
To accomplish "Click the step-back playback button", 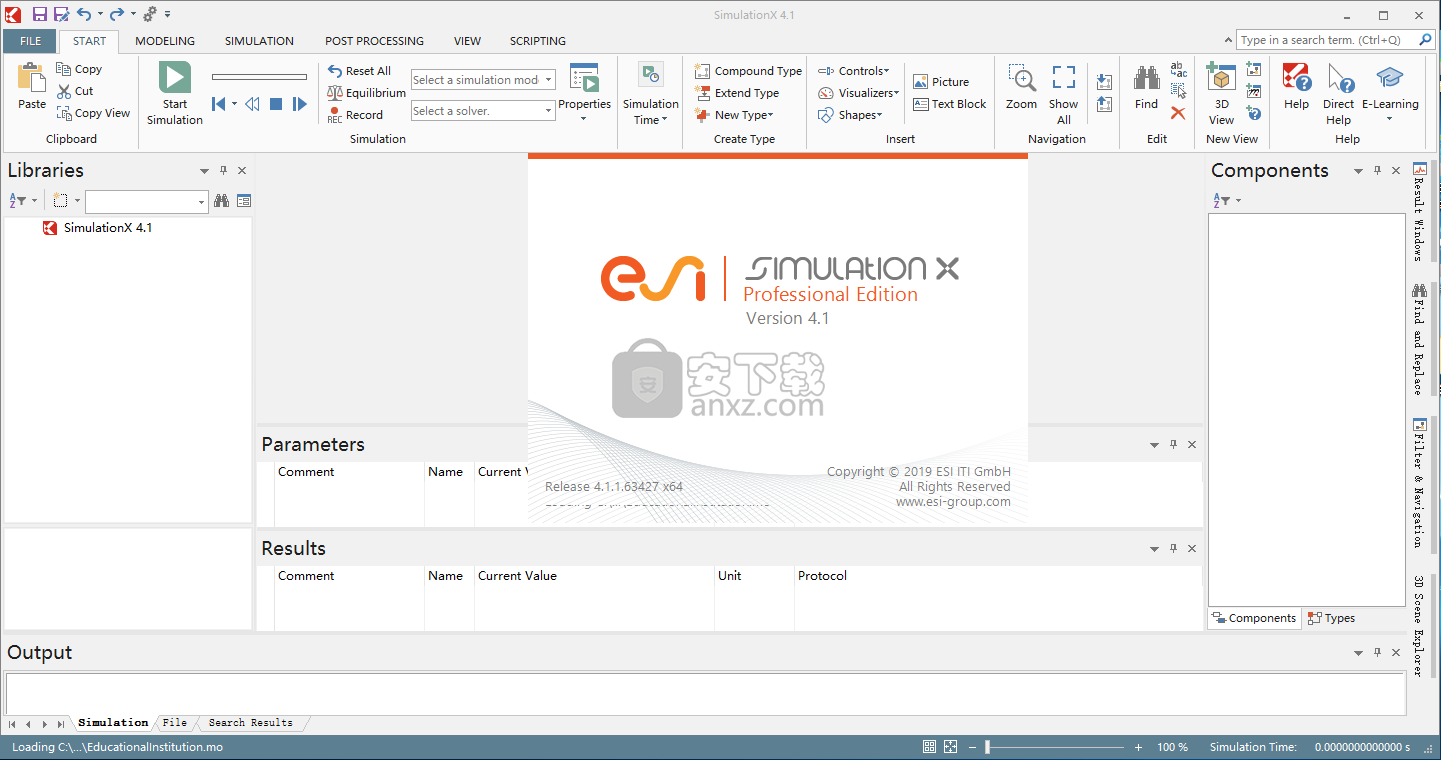I will 219,104.
